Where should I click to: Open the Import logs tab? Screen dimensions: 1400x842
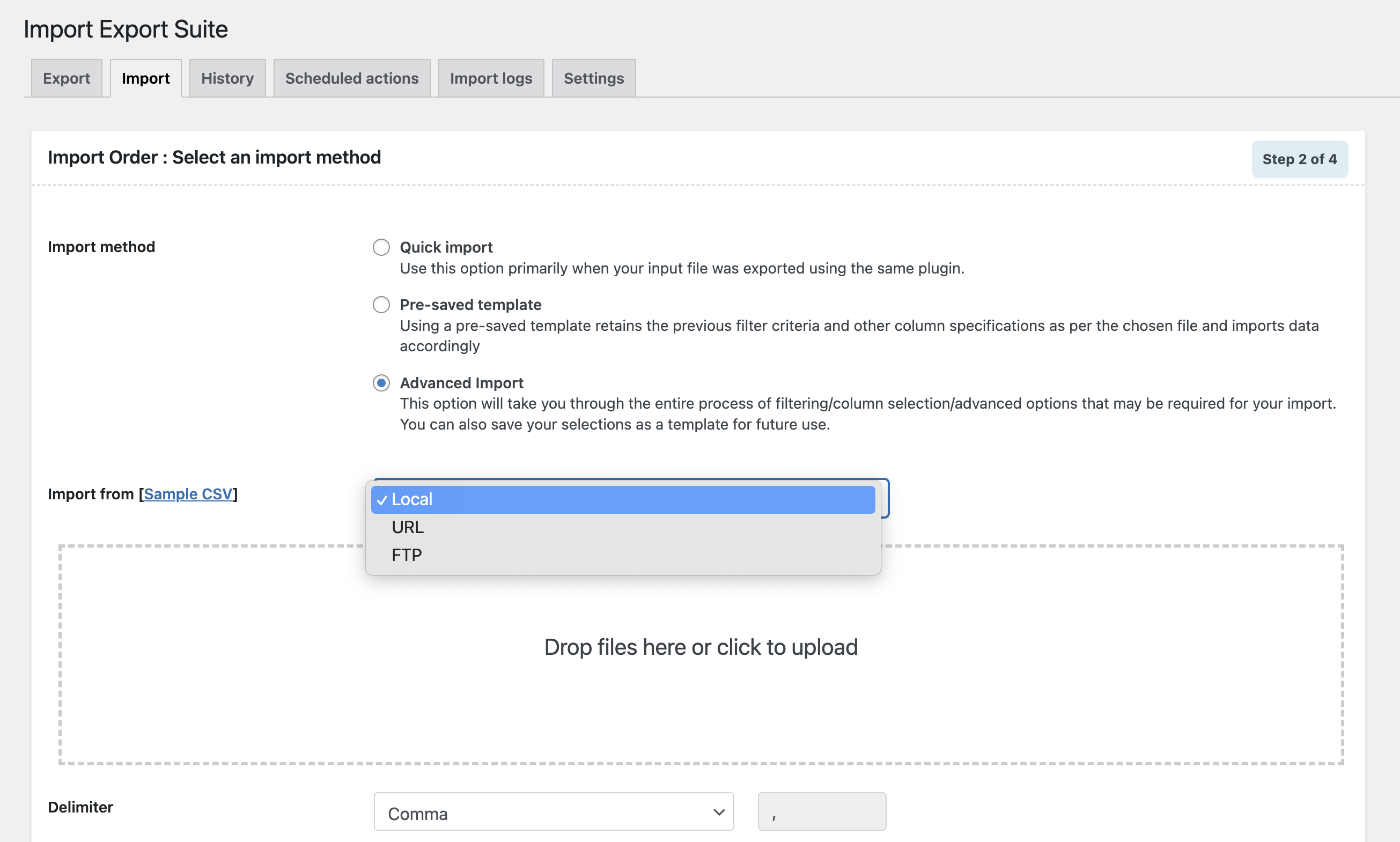tap(490, 78)
